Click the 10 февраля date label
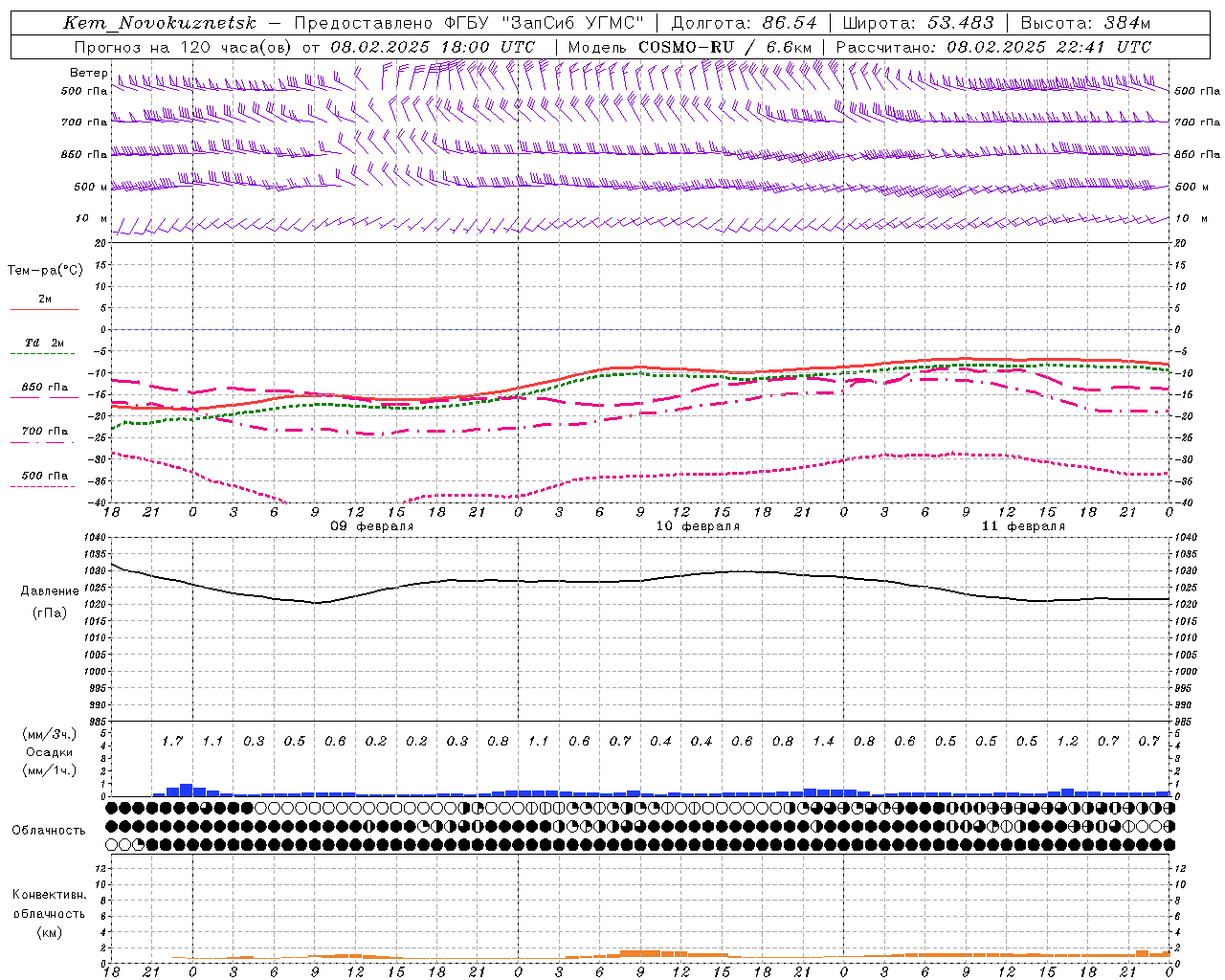The image size is (1225, 980). [x=698, y=526]
